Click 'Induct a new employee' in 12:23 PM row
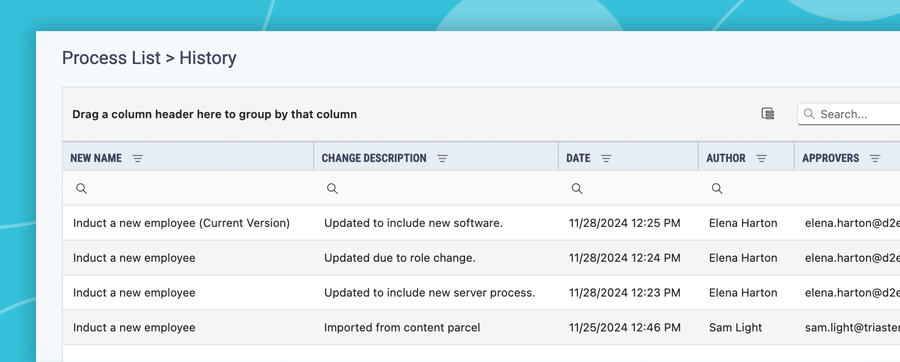Image resolution: width=900 pixels, height=362 pixels. point(134,293)
